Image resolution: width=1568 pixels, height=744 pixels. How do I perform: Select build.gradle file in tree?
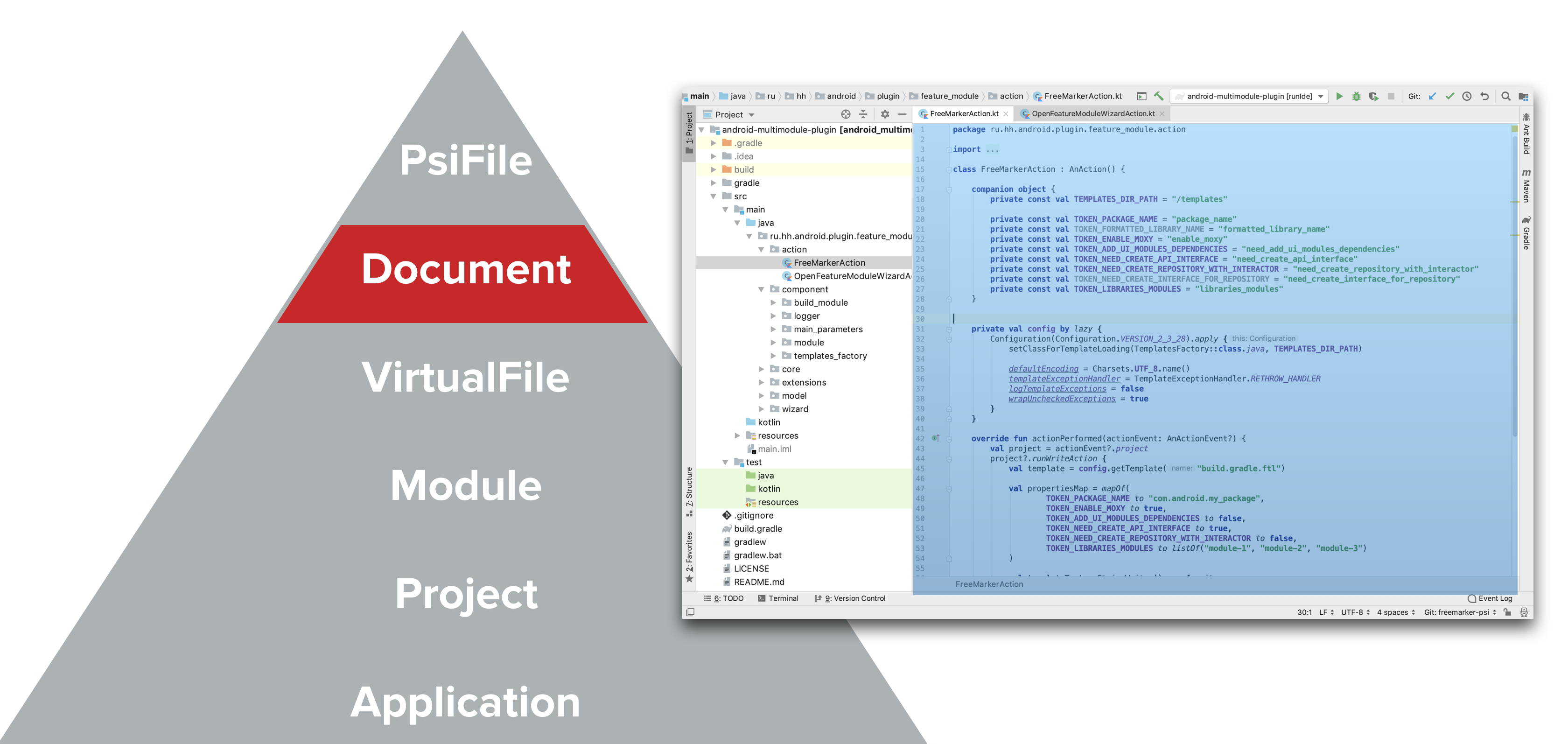coord(757,528)
